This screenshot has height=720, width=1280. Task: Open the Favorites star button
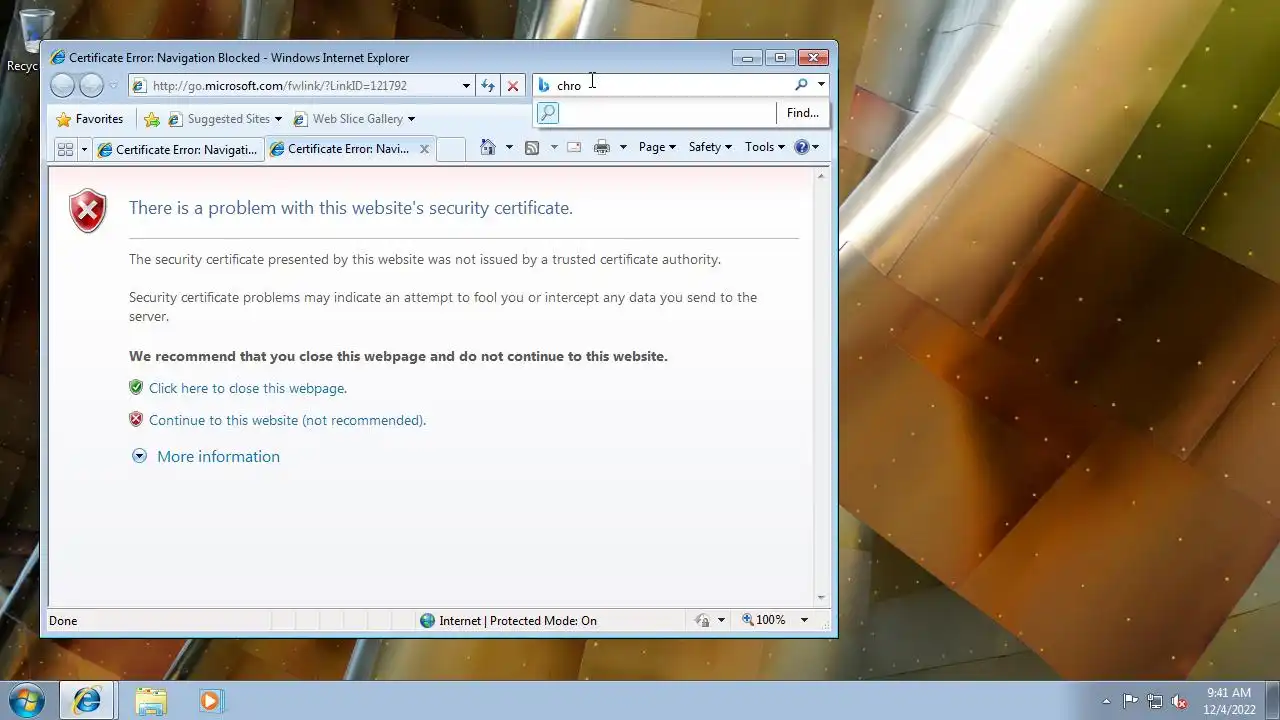click(x=90, y=119)
